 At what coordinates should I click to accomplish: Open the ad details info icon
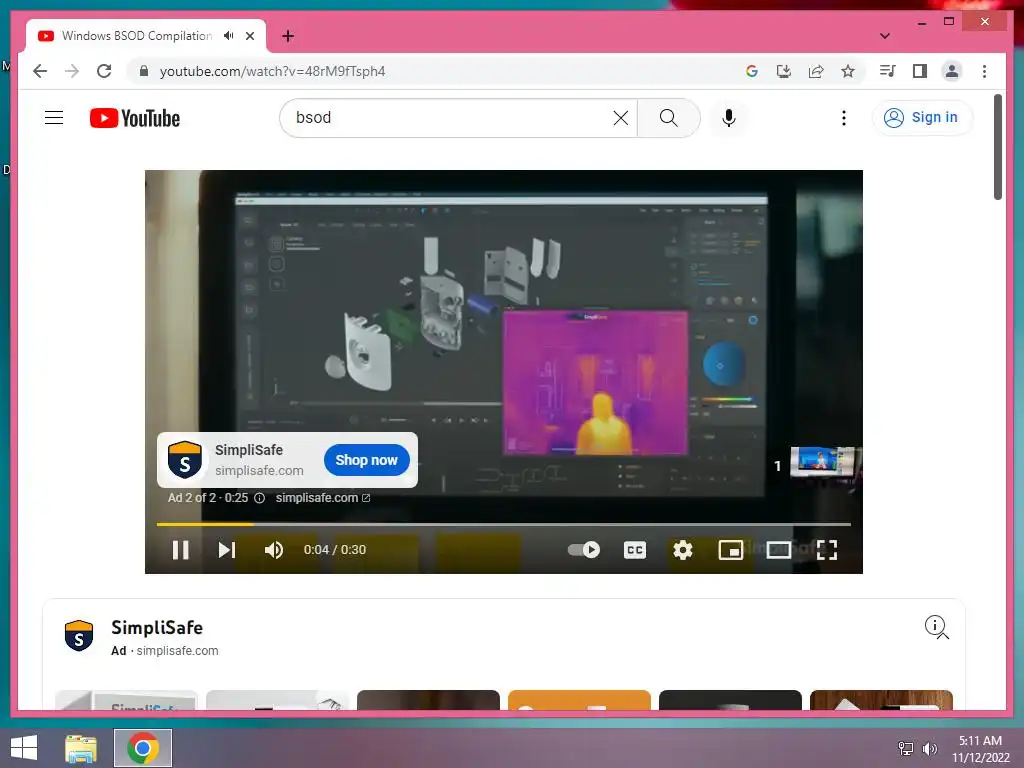936,626
